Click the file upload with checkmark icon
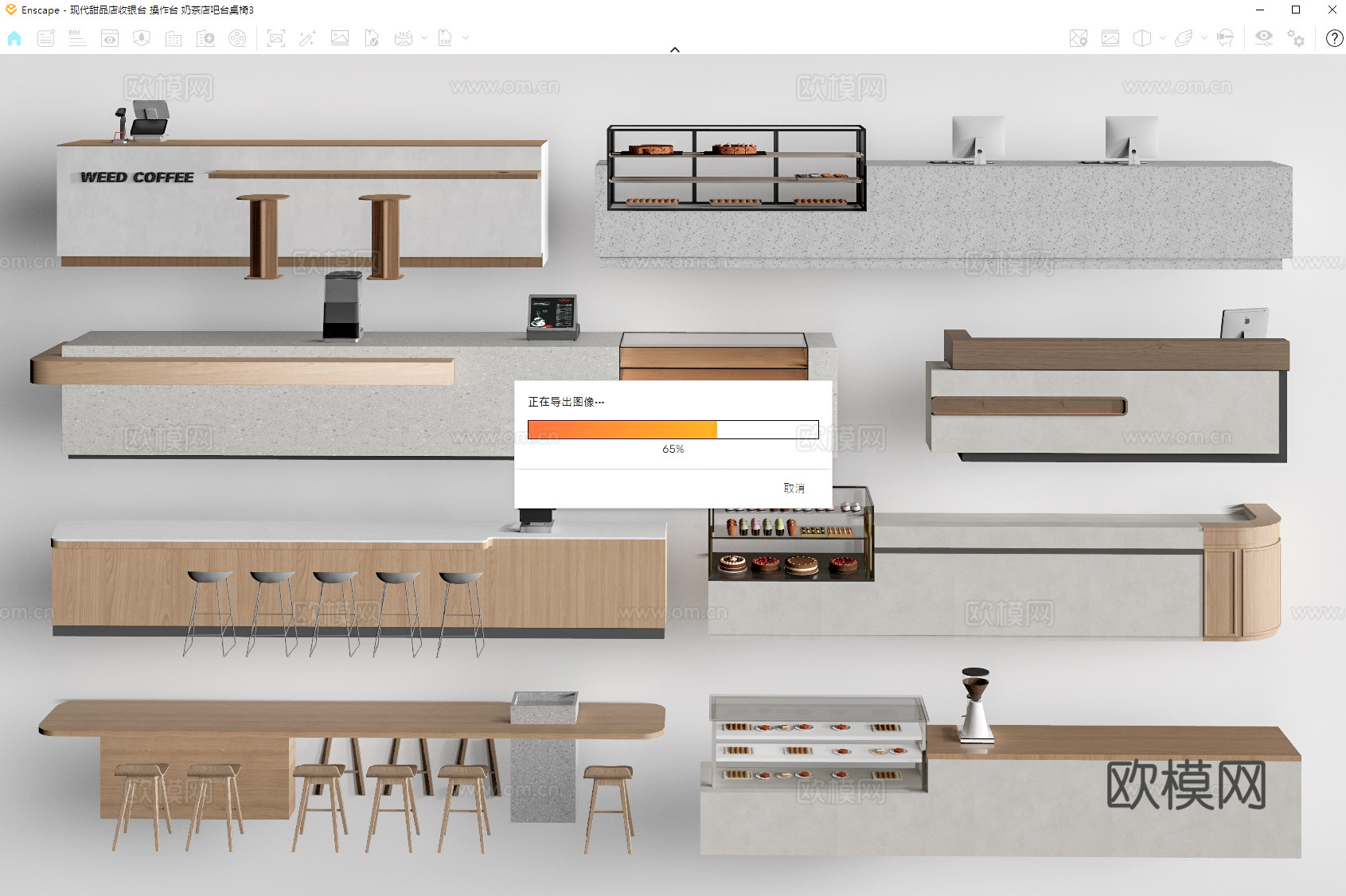 (x=372, y=38)
